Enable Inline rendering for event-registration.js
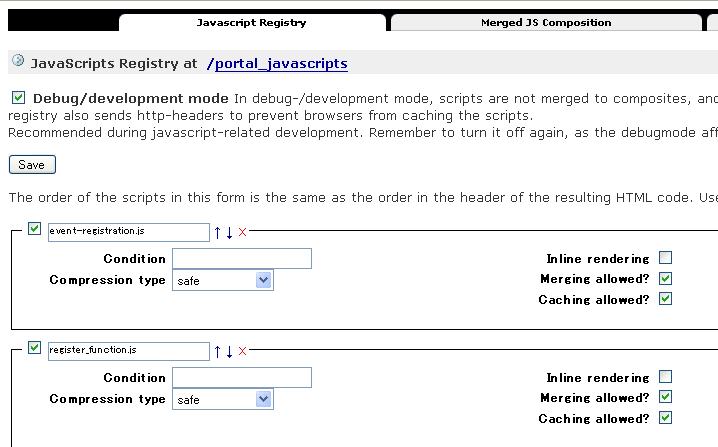 click(x=665, y=258)
